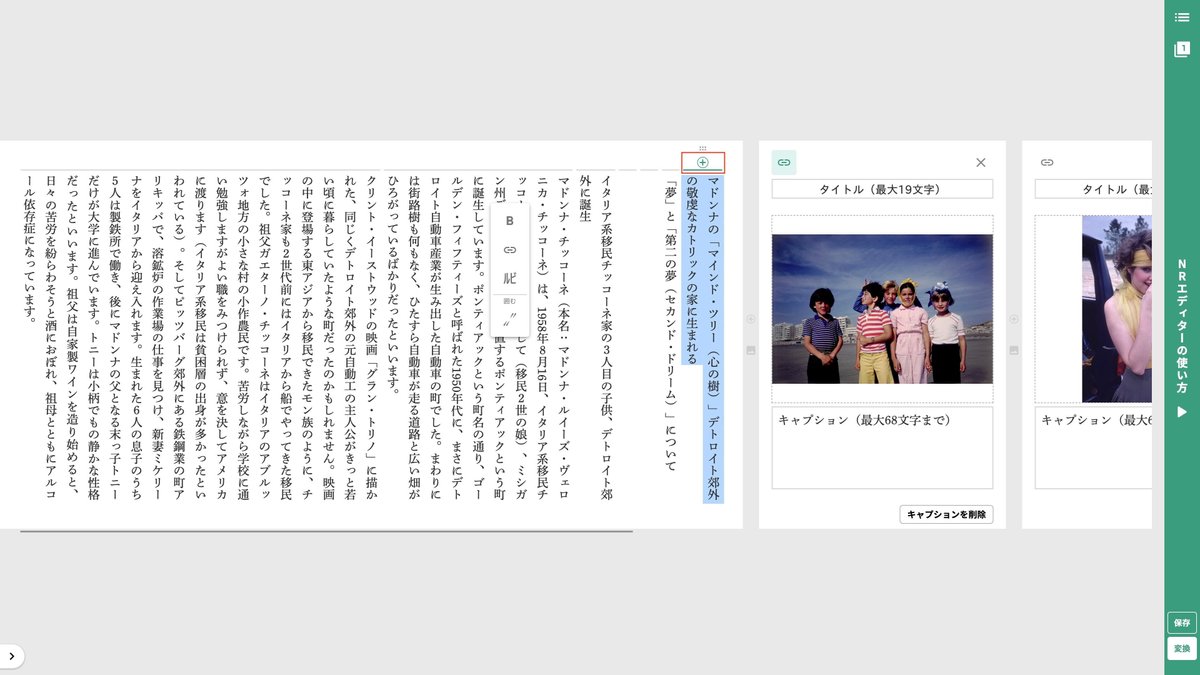Click the line 「夢」と「第二の夢（セカンド・ドリーム）」について
1200x675 pixels.
click(x=670, y=325)
